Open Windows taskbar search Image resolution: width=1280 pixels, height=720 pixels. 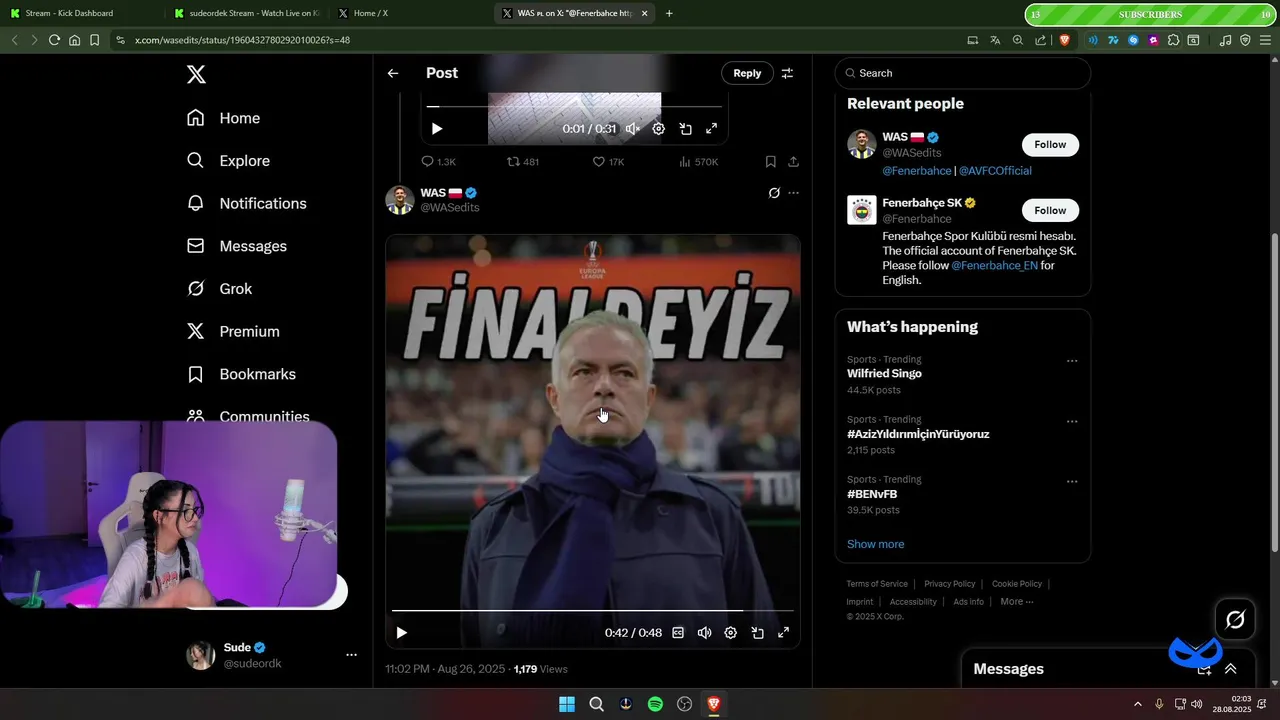click(x=596, y=704)
